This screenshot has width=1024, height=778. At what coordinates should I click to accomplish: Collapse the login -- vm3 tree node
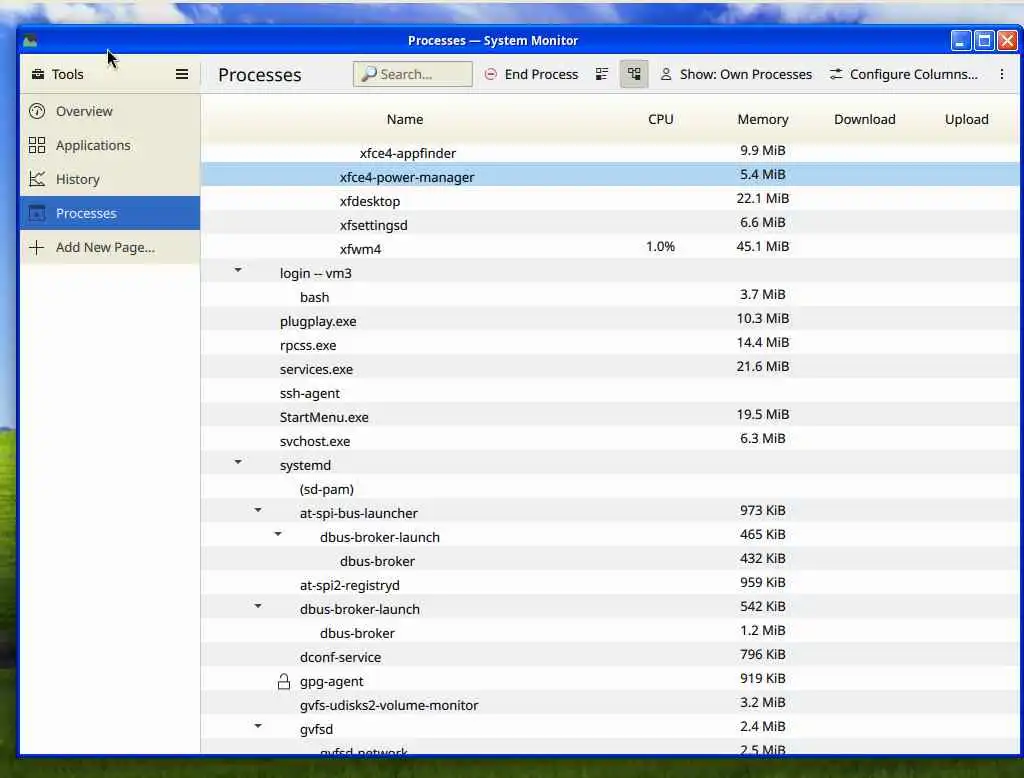[x=238, y=270]
